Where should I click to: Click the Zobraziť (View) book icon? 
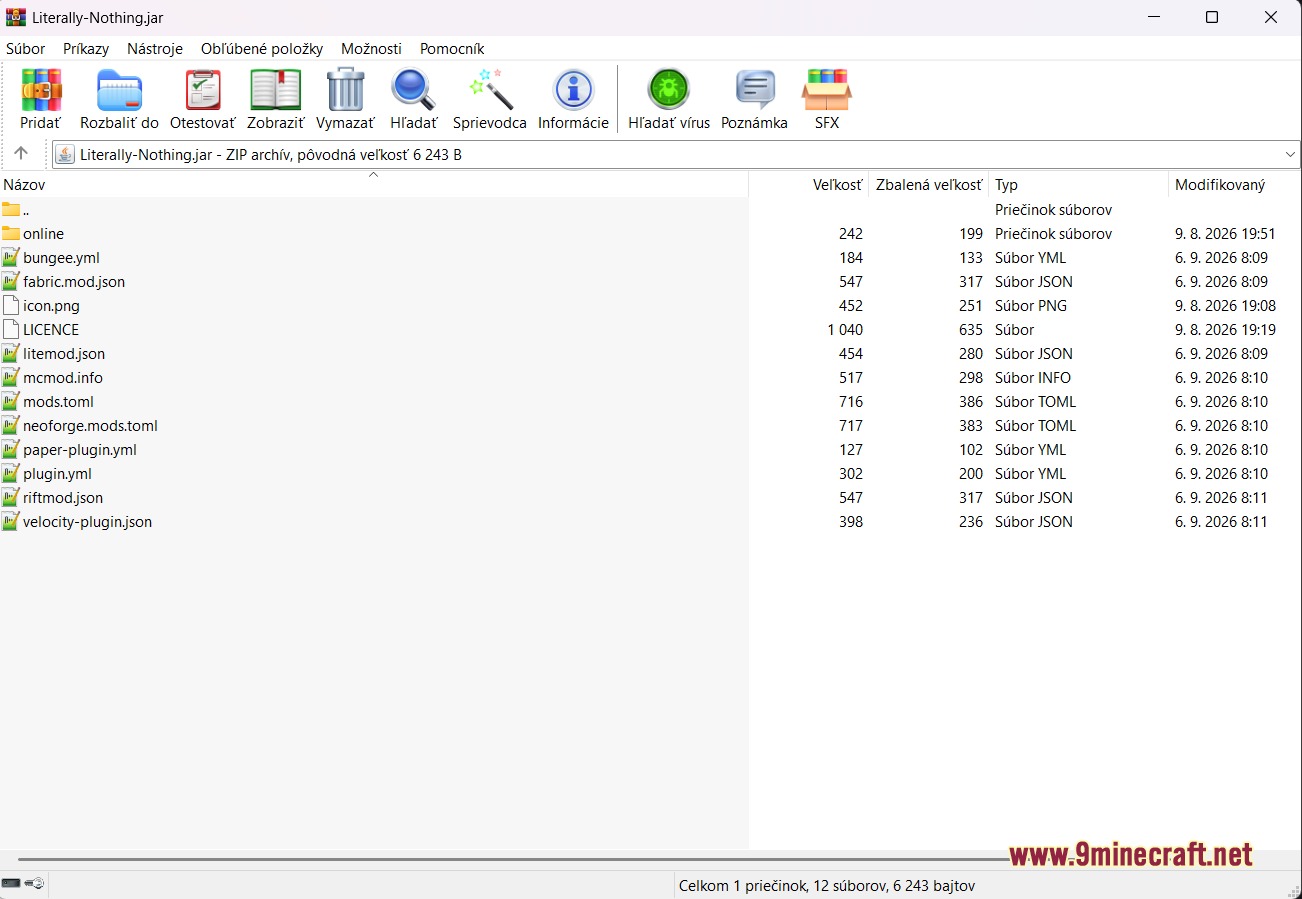275,90
